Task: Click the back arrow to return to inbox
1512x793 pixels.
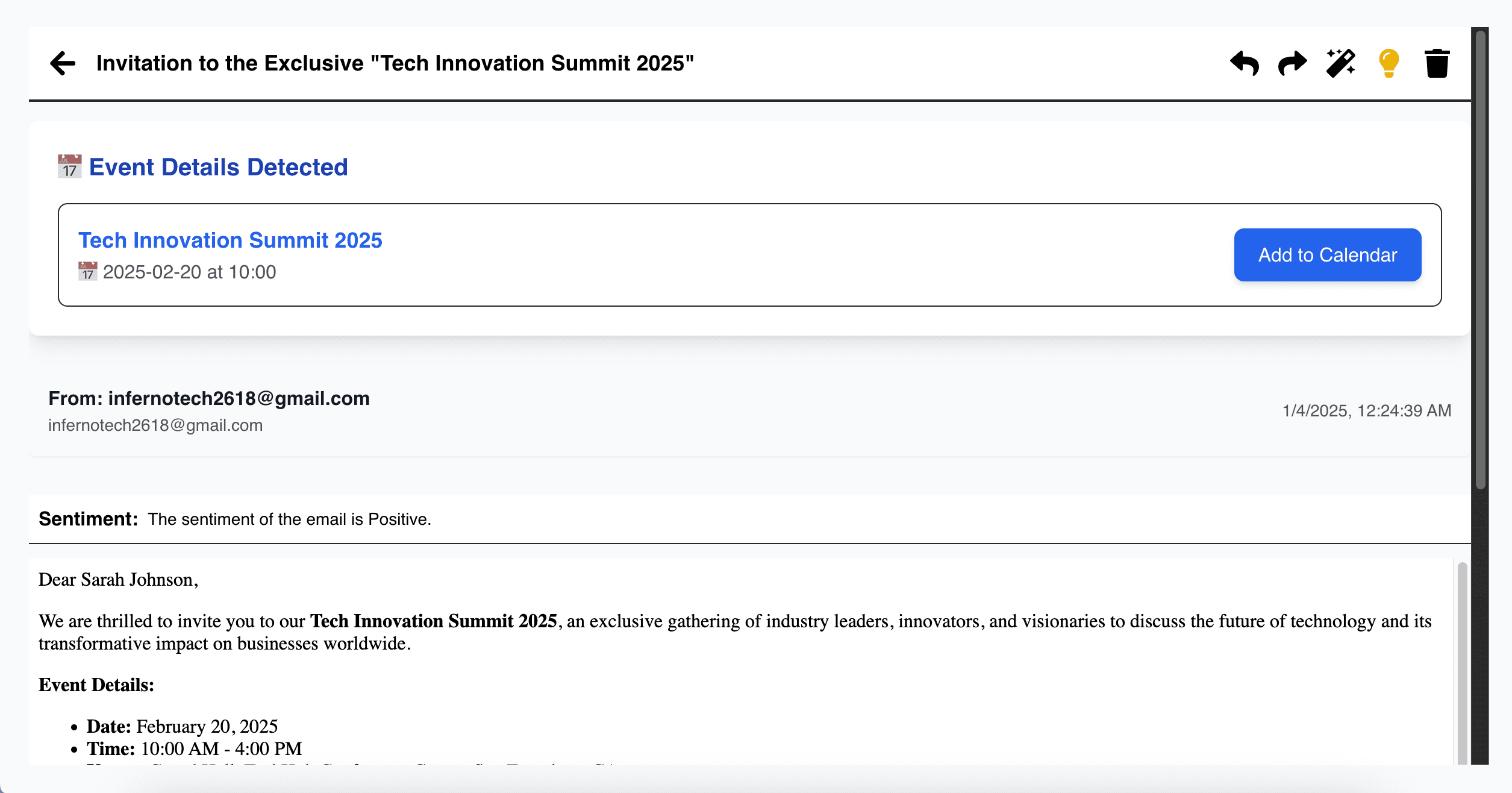Action: [63, 63]
